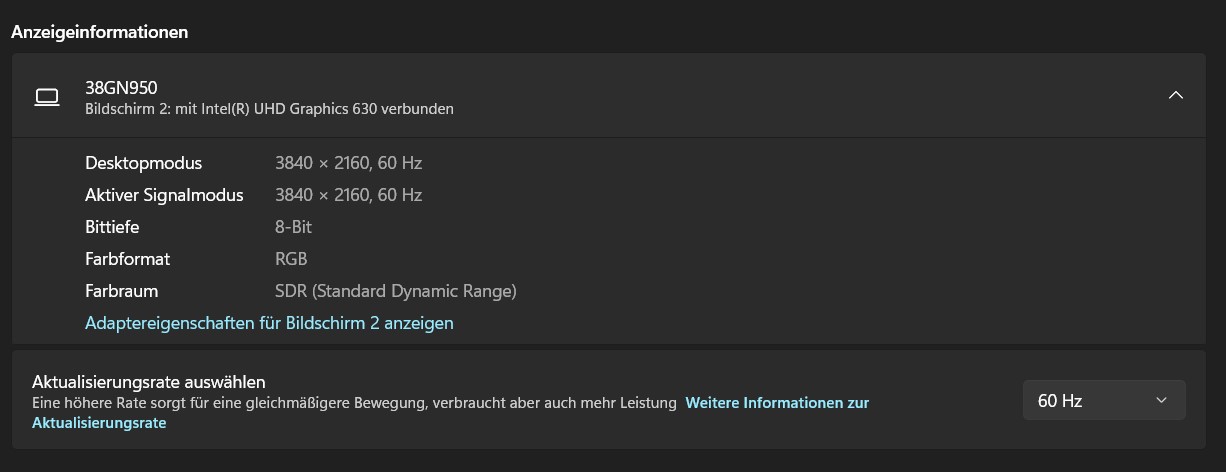The width and height of the screenshot is (1226, 472).
Task: Click the monitor icon beside 38GN950
Action: tap(47, 96)
